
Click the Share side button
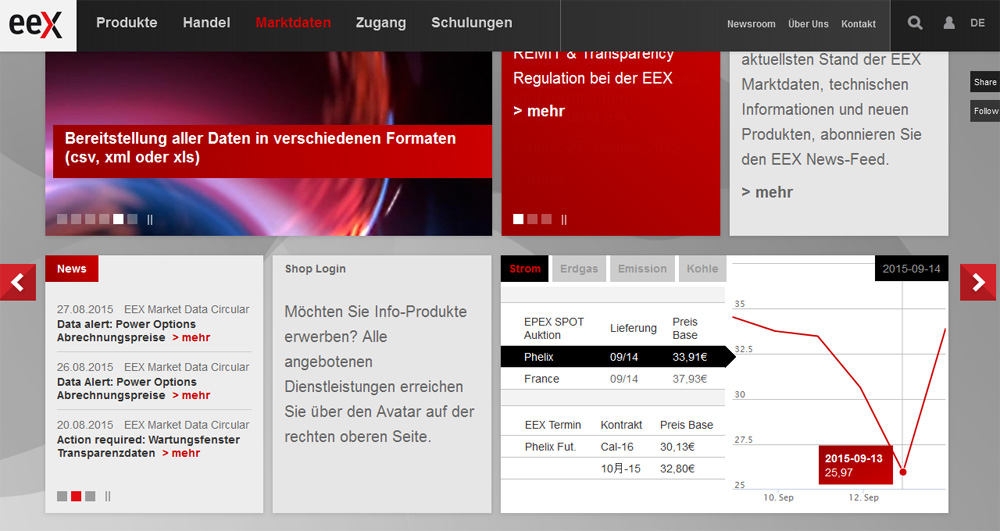pyautogui.click(x=985, y=82)
